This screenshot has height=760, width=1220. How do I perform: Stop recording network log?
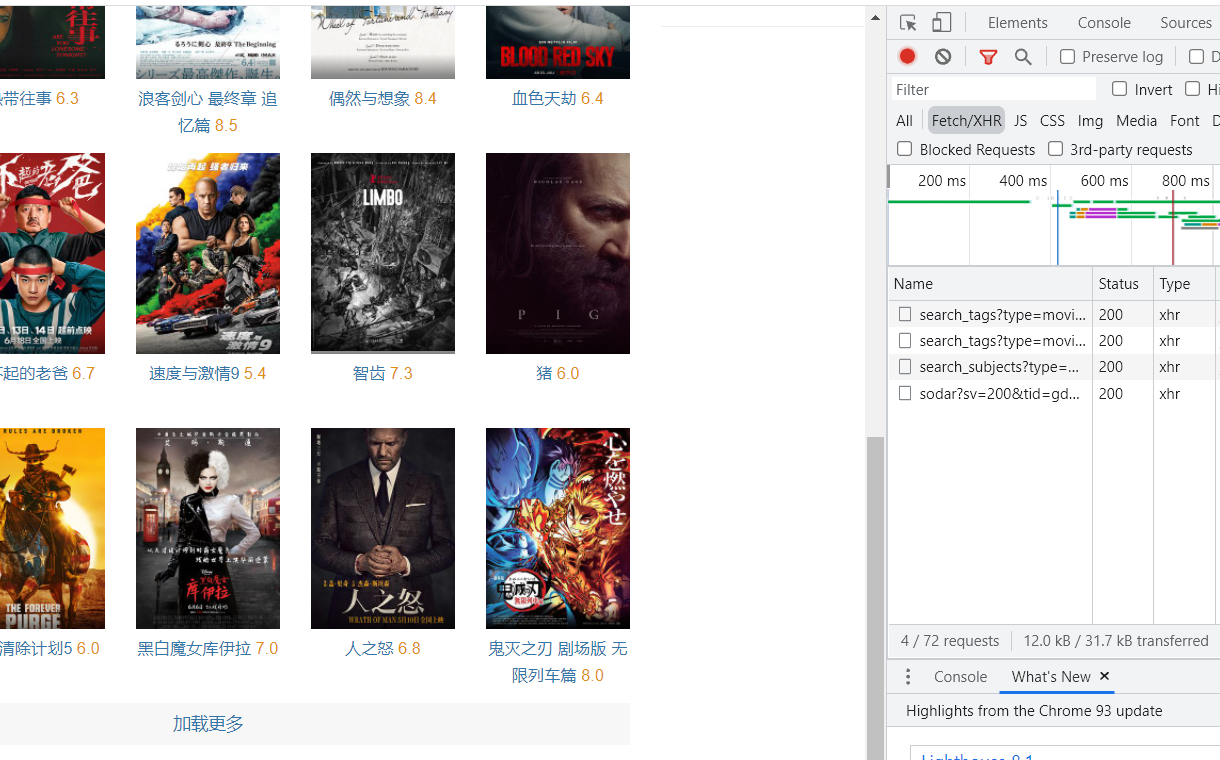click(x=907, y=57)
